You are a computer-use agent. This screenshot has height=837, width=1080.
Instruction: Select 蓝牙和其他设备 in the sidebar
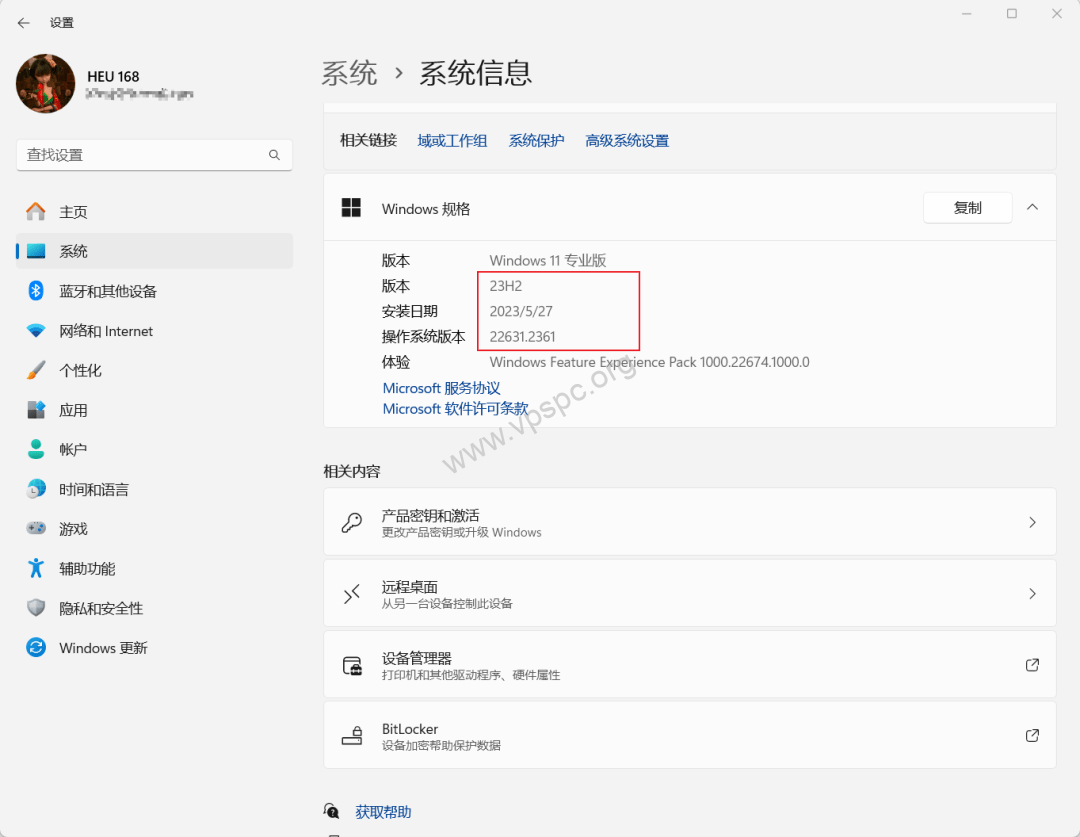154,291
